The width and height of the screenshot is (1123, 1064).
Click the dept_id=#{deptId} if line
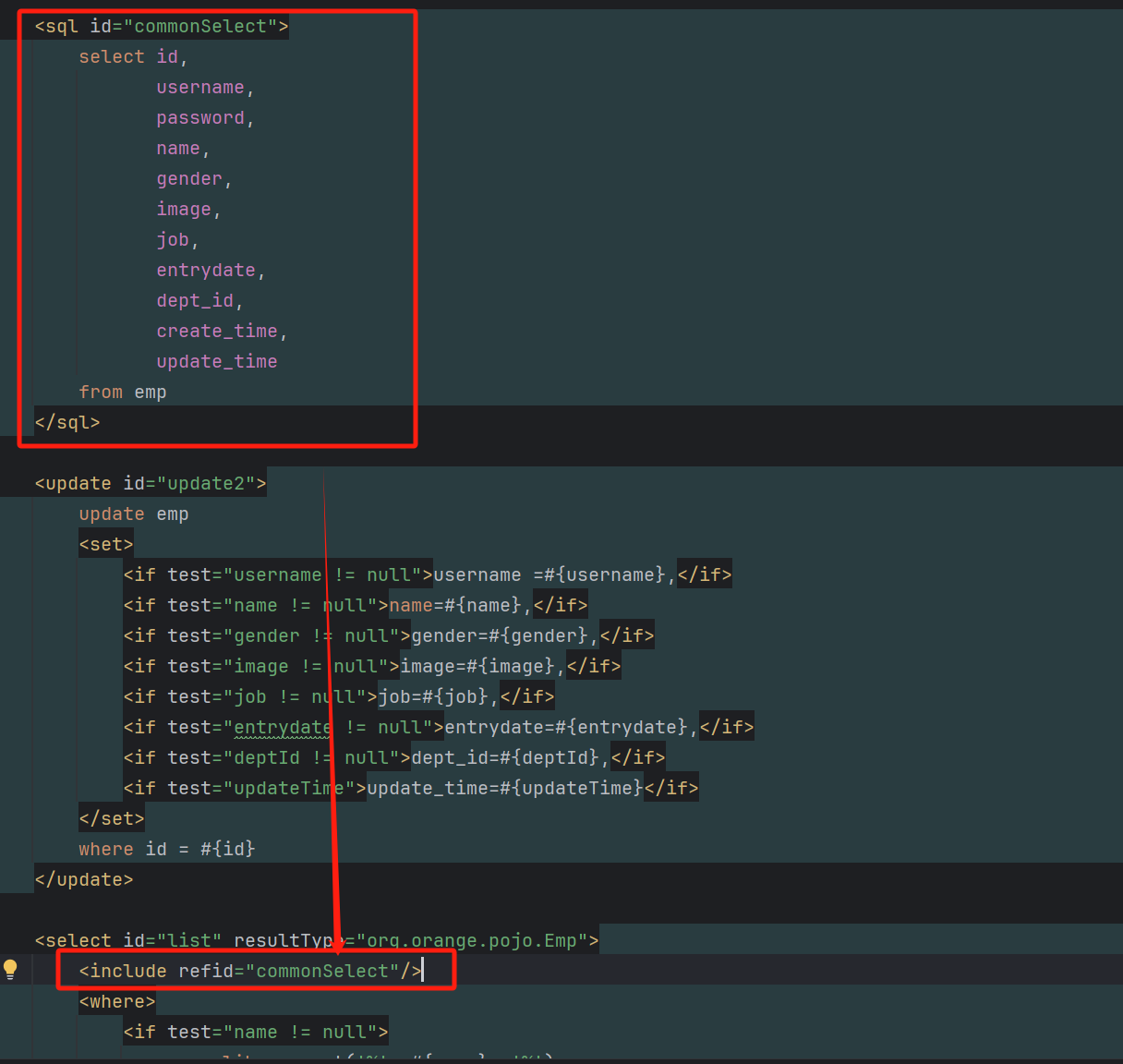[x=394, y=757]
